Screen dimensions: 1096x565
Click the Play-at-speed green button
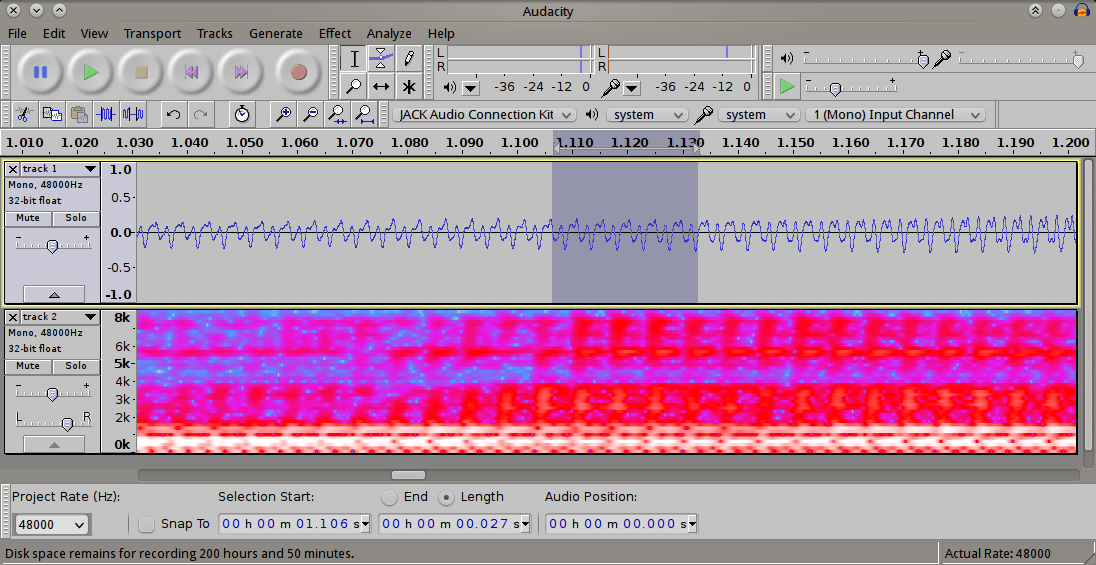click(x=788, y=87)
